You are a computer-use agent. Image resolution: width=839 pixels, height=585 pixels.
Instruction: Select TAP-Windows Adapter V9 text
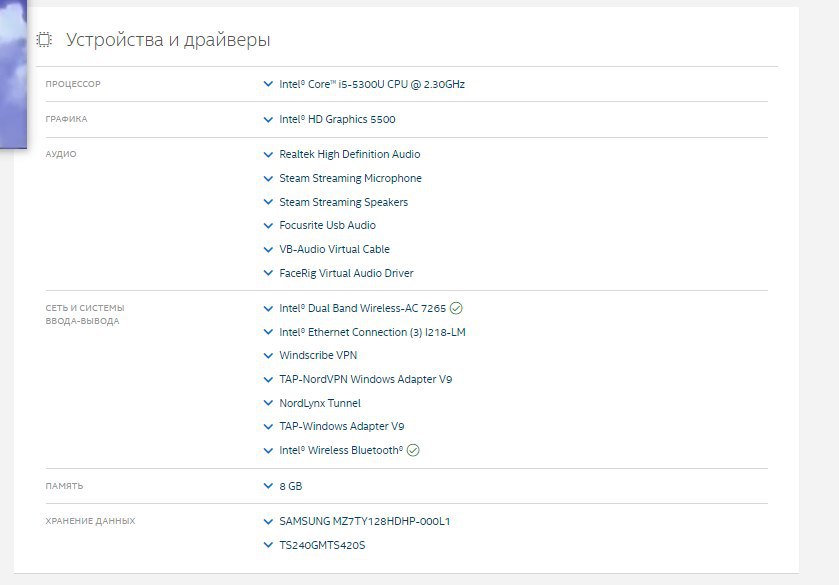coord(341,427)
